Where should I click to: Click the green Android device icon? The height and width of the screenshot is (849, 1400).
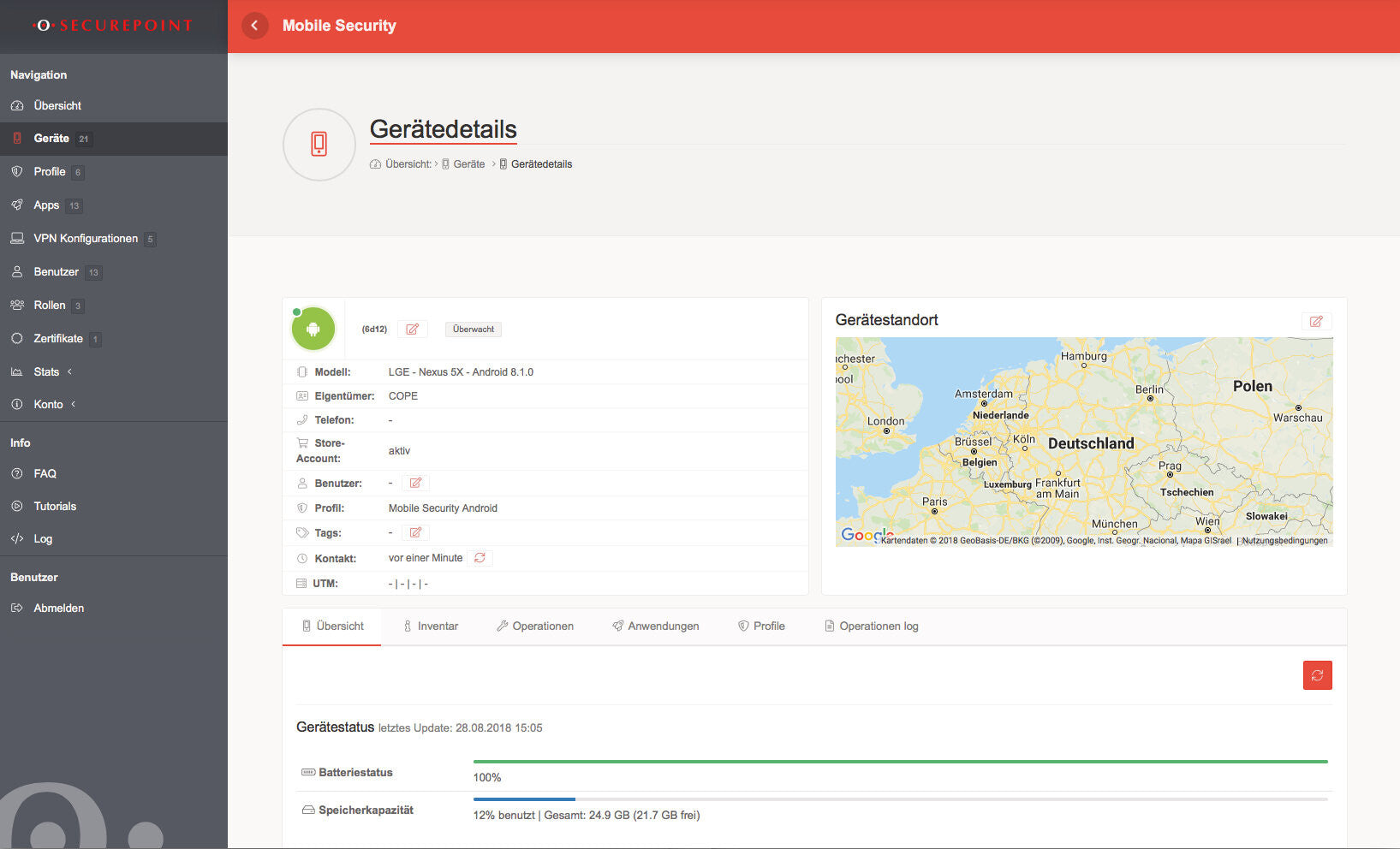coord(313,330)
